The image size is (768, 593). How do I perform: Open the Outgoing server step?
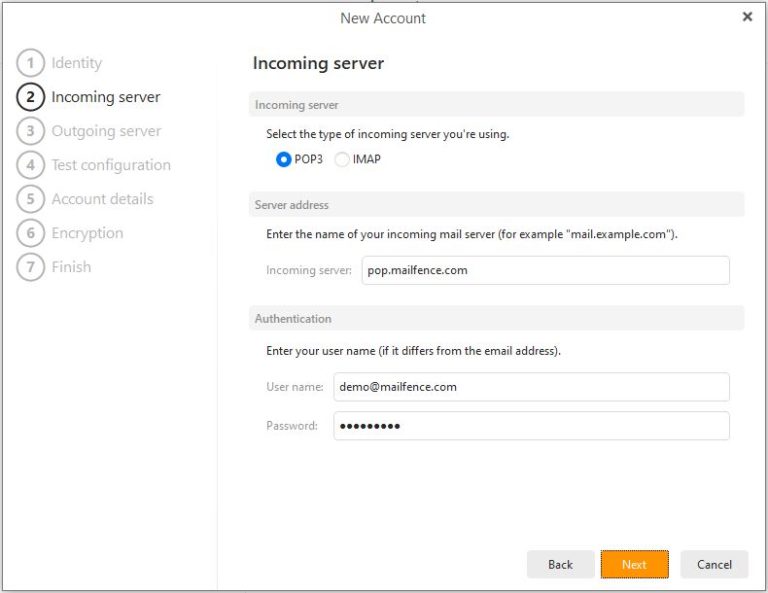point(106,131)
